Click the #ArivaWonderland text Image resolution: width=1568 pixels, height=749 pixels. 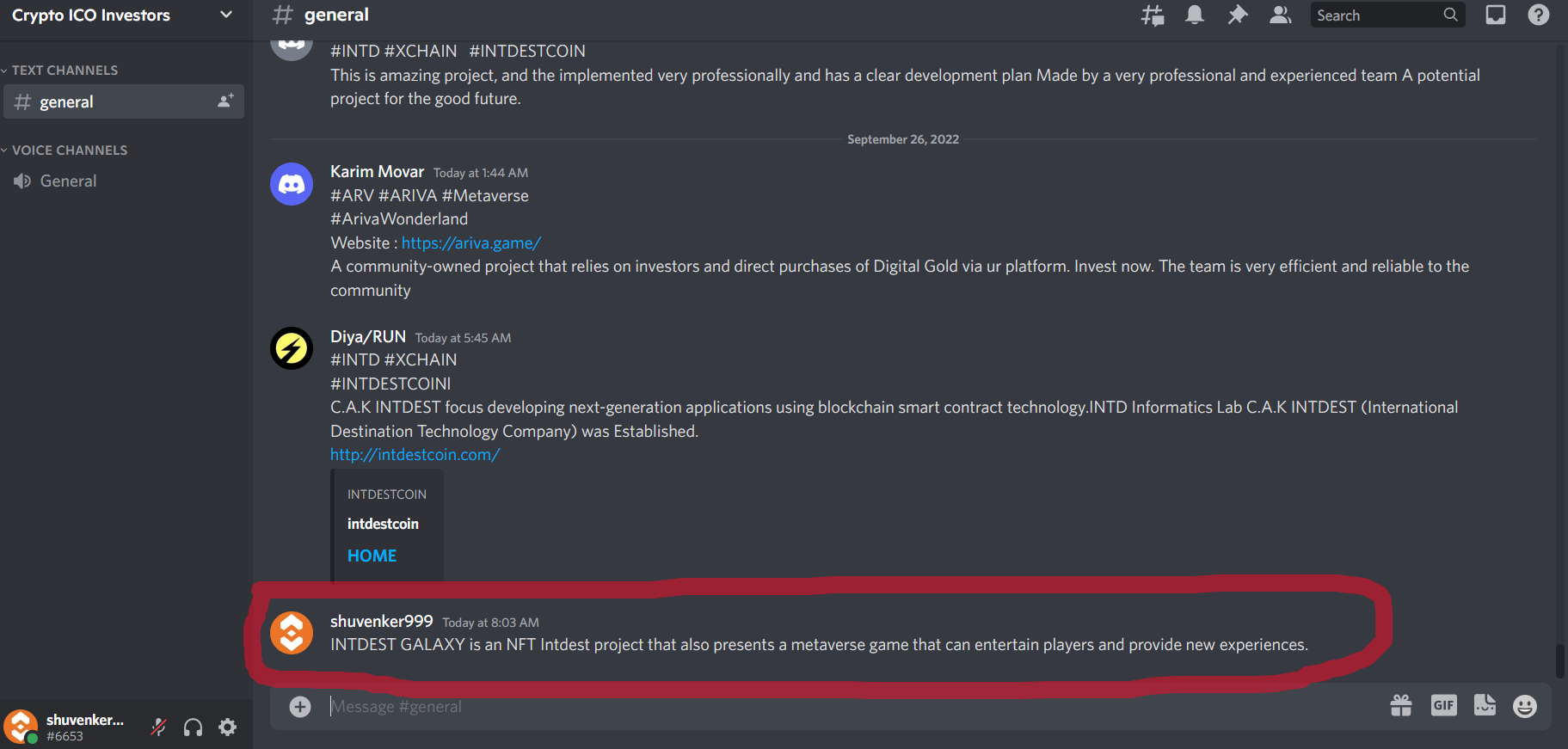(x=399, y=219)
